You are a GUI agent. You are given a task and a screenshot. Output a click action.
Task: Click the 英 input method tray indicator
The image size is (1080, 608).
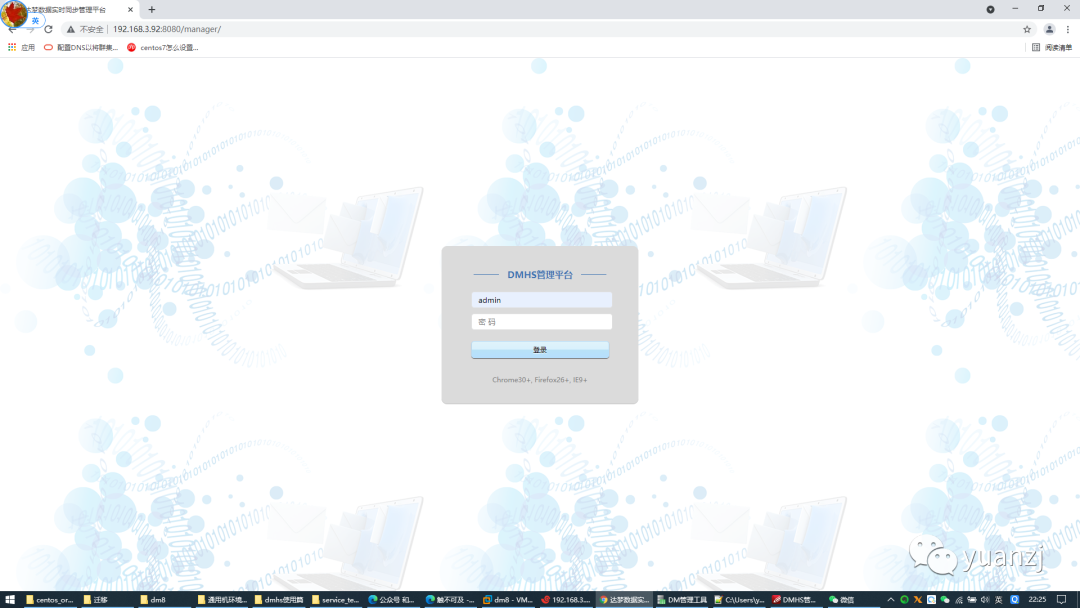tap(999, 600)
